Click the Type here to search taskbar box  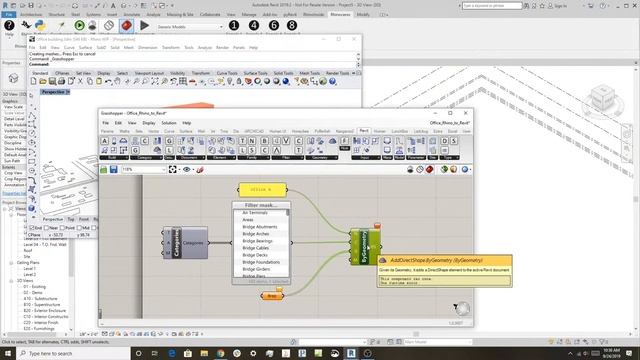click(x=73, y=353)
